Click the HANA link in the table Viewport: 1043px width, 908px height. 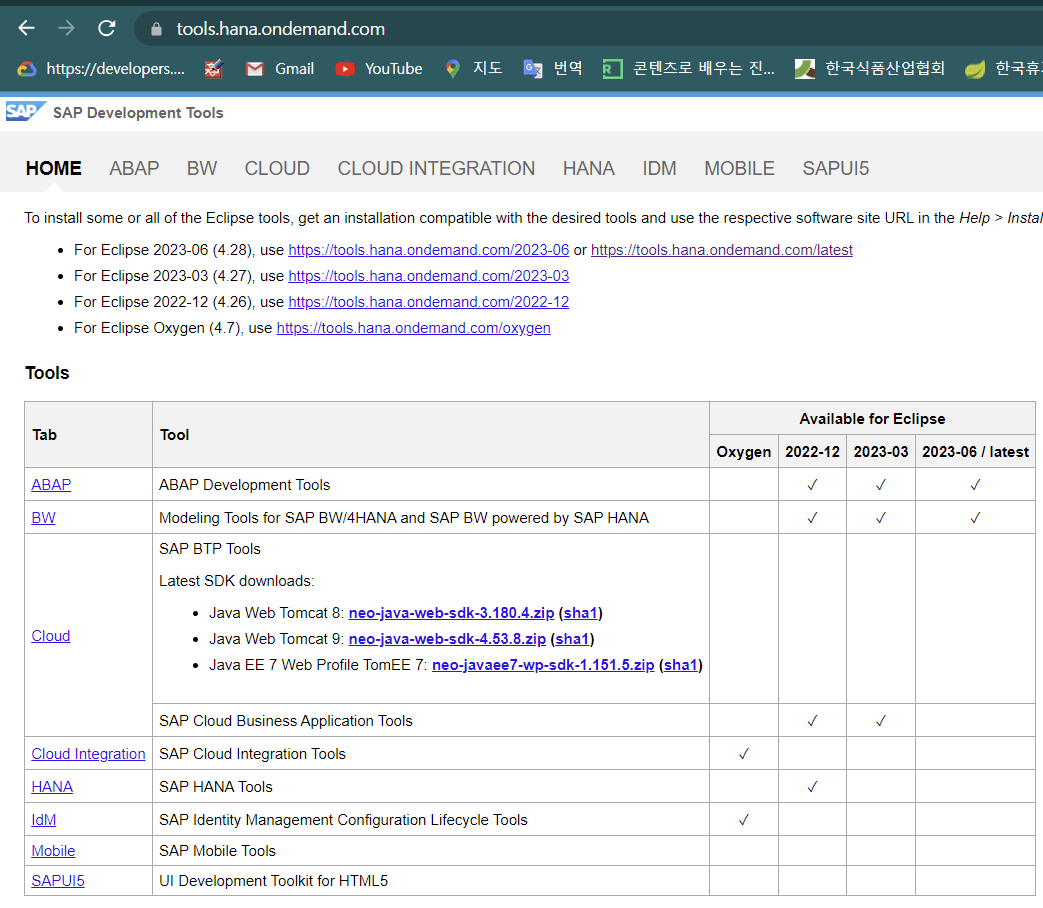[52, 787]
